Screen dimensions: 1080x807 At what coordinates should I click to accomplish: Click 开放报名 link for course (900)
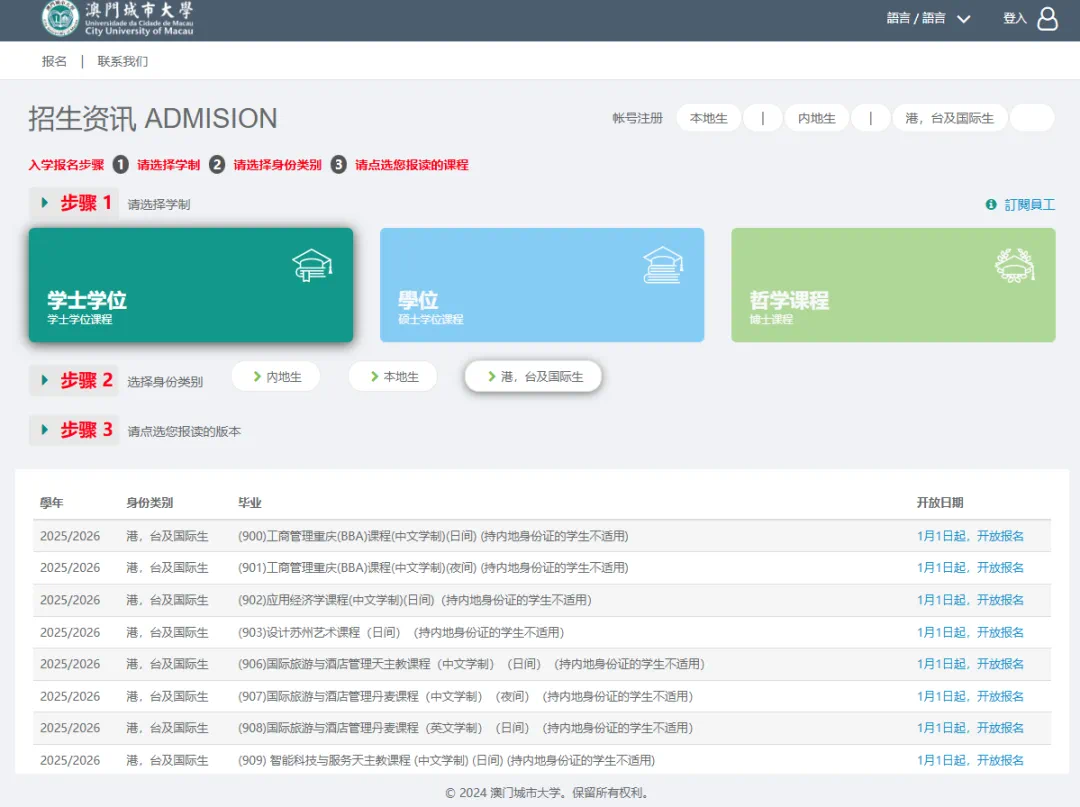point(970,536)
